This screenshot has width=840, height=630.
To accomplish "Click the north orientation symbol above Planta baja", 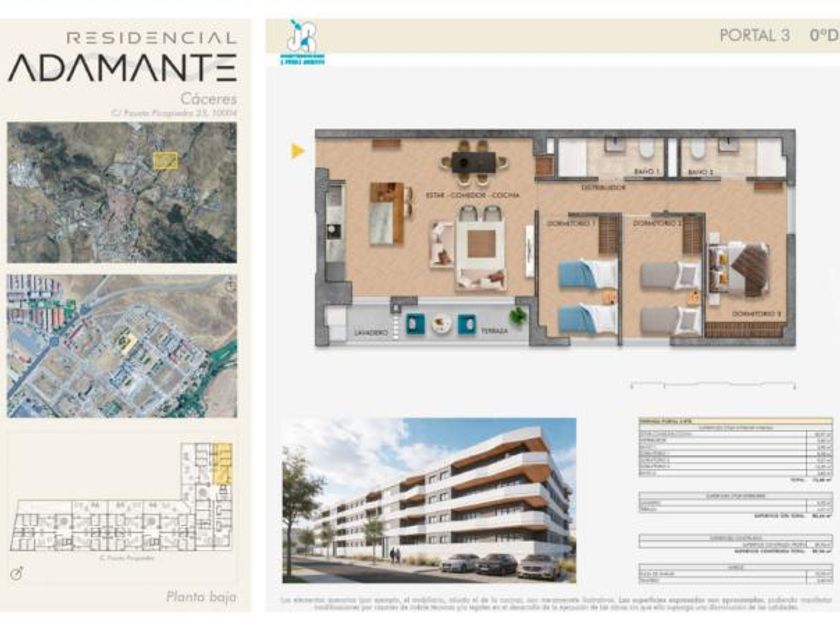I will click(x=17, y=574).
